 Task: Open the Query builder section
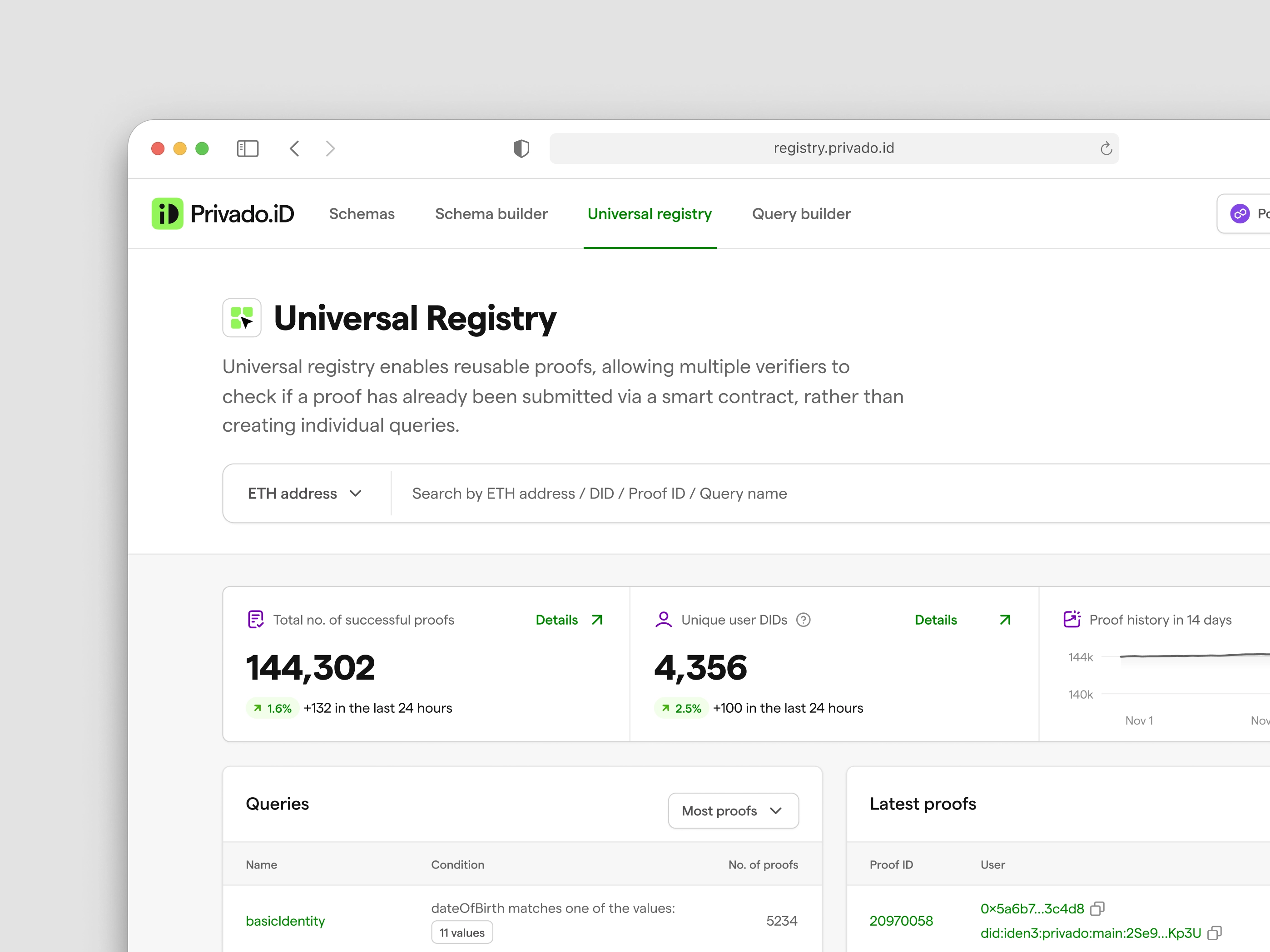click(801, 213)
